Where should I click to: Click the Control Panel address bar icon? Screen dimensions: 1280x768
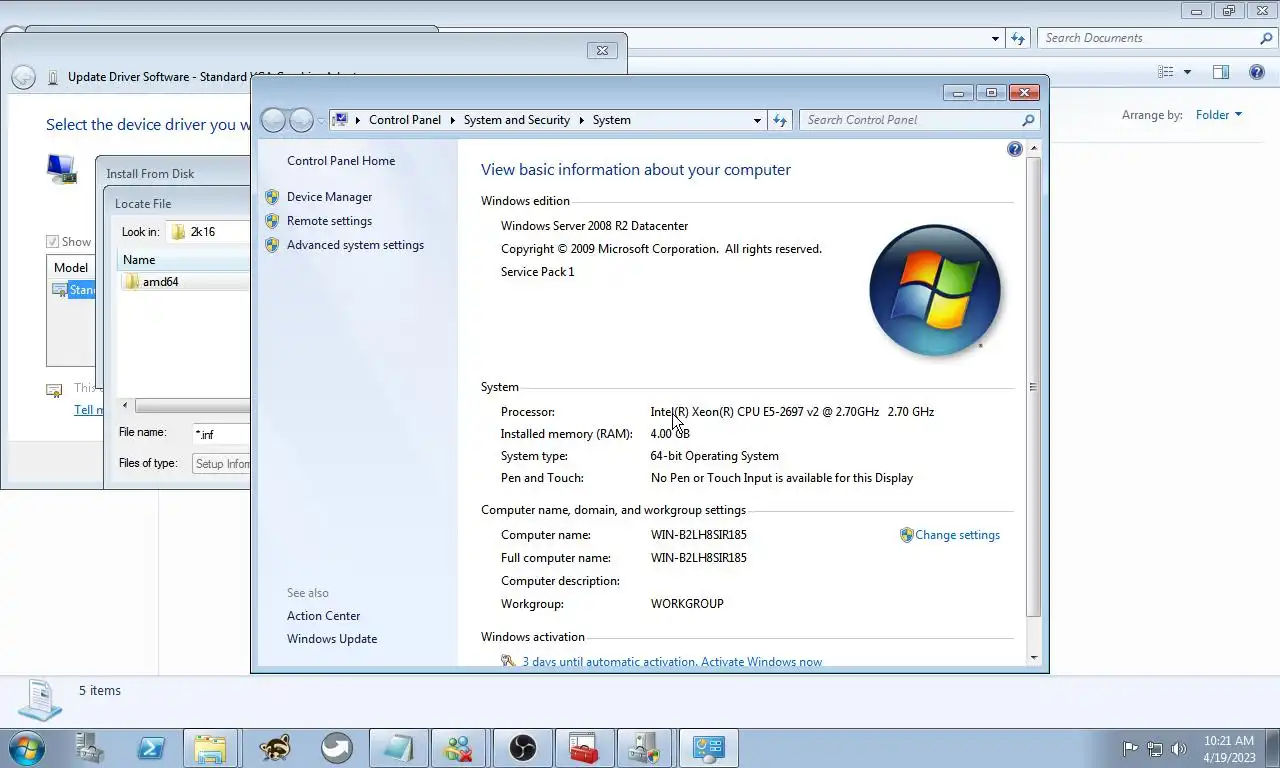[339, 120]
